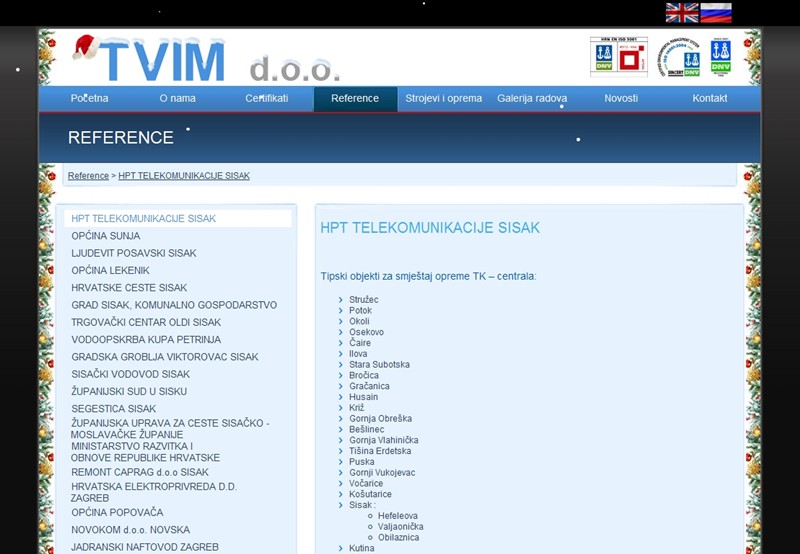
Task: Click the Okoli list entry
Action: 359,321
